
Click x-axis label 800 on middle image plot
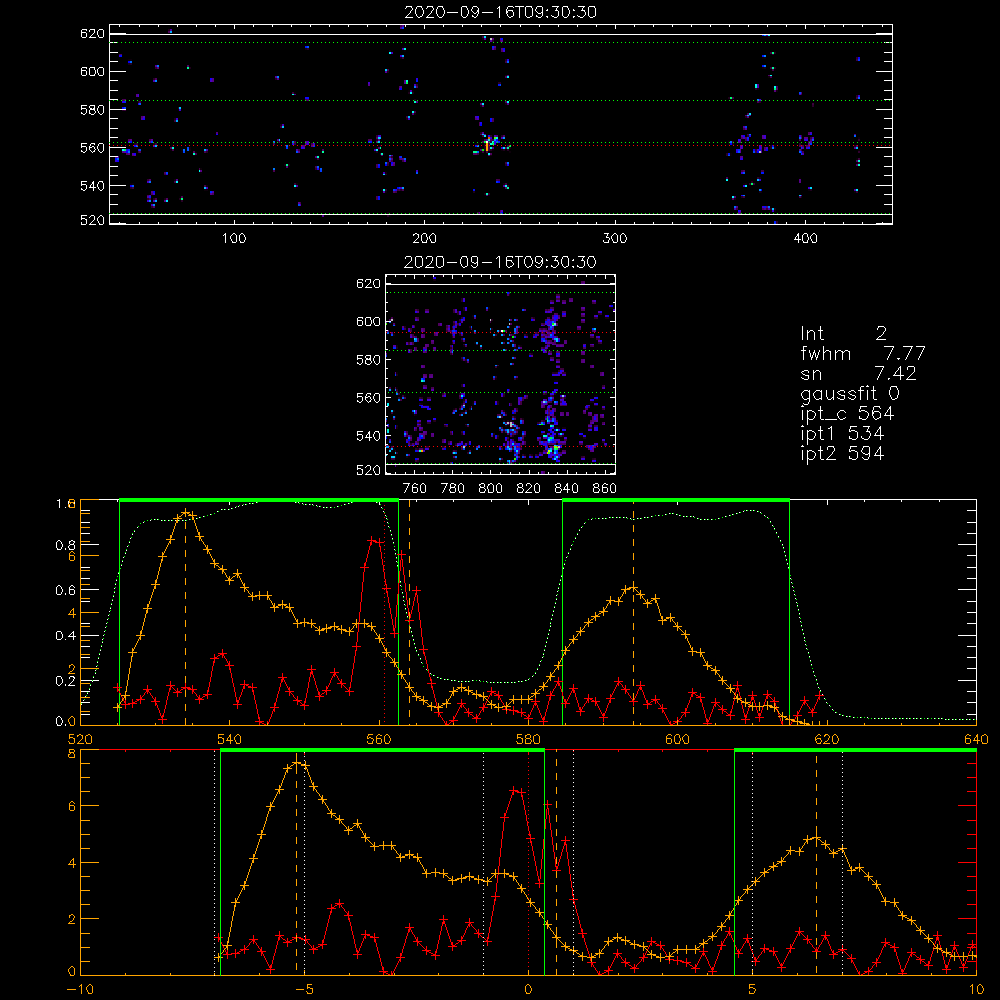pos(490,489)
